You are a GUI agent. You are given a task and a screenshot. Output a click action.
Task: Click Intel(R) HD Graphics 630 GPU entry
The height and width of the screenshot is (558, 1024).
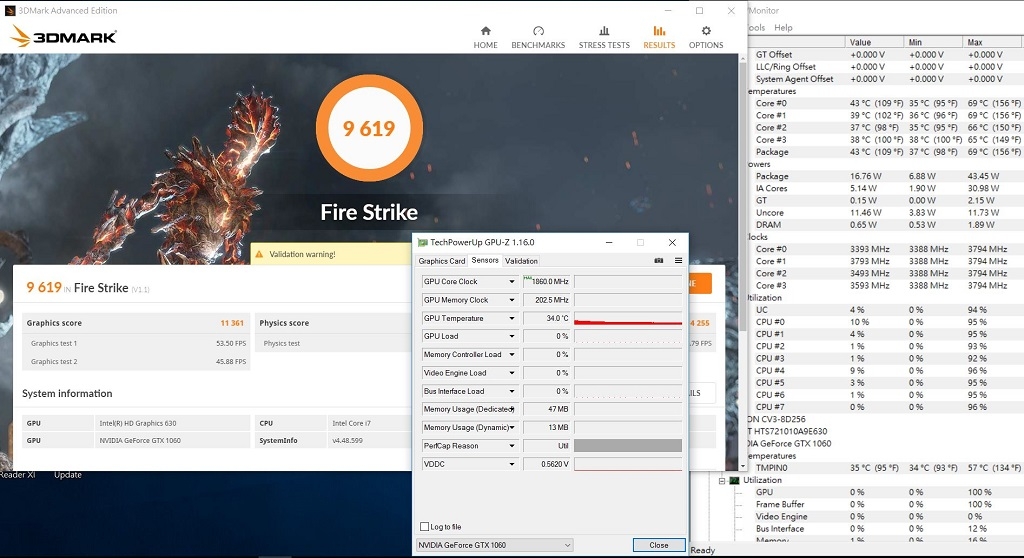(x=138, y=423)
